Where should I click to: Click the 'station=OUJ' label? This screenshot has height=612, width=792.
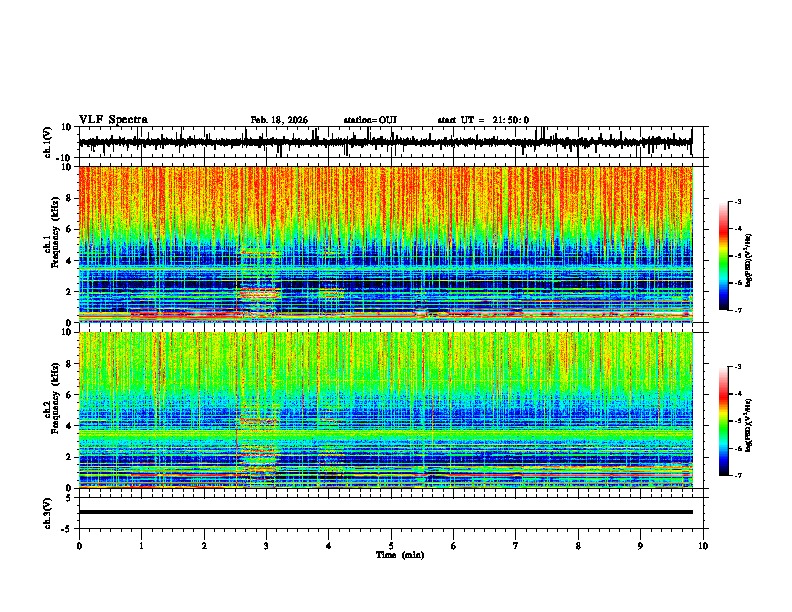[x=370, y=120]
